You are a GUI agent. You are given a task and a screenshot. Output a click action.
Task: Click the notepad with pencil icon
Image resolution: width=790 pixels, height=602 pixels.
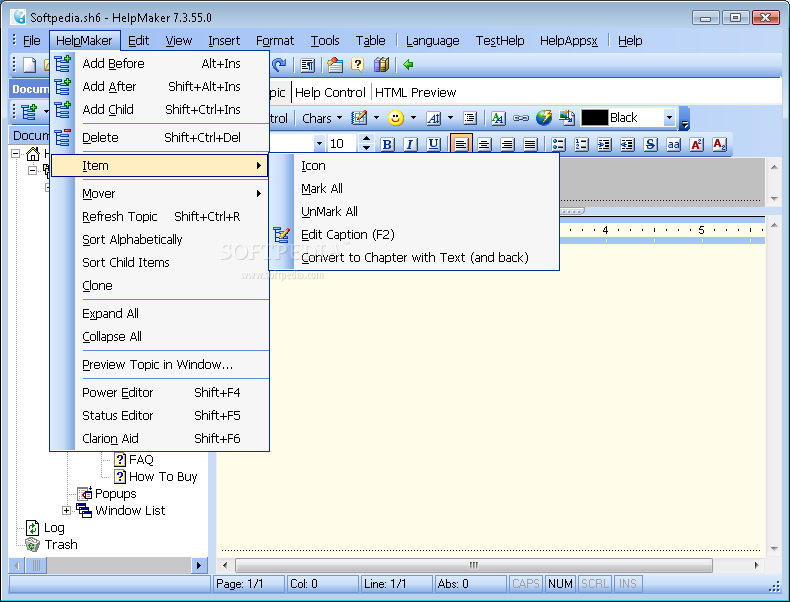click(x=359, y=118)
